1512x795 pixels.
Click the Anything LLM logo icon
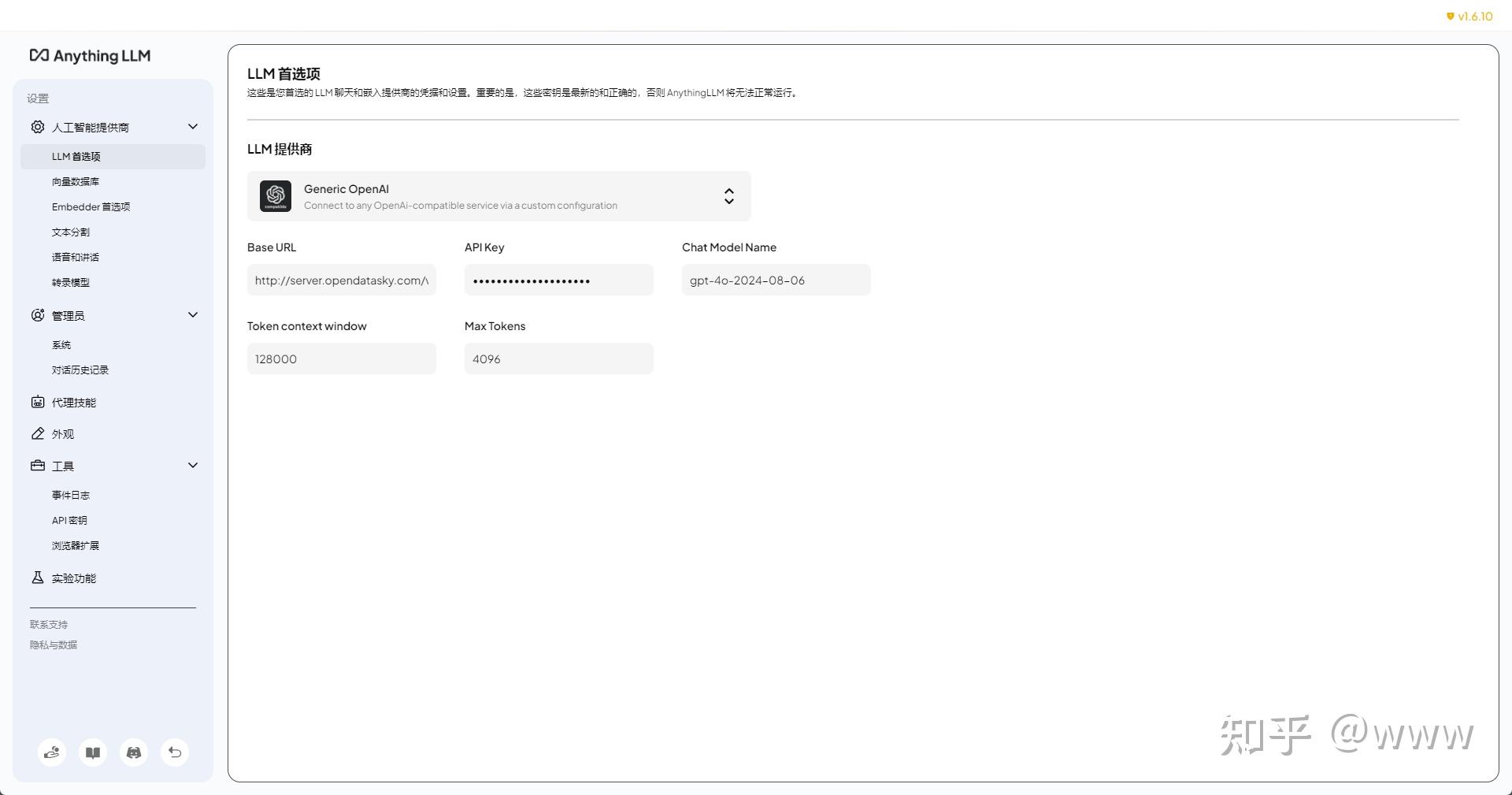click(39, 55)
